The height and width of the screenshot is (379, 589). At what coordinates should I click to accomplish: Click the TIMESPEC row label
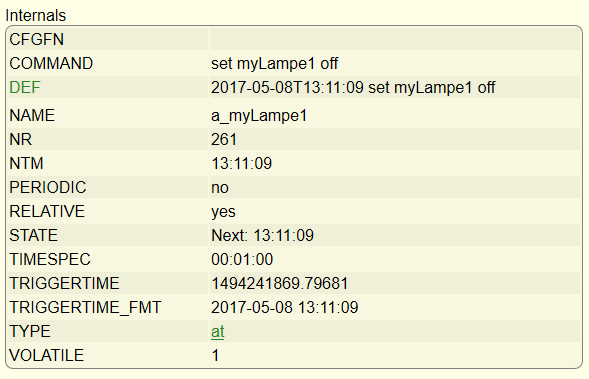click(x=50, y=260)
